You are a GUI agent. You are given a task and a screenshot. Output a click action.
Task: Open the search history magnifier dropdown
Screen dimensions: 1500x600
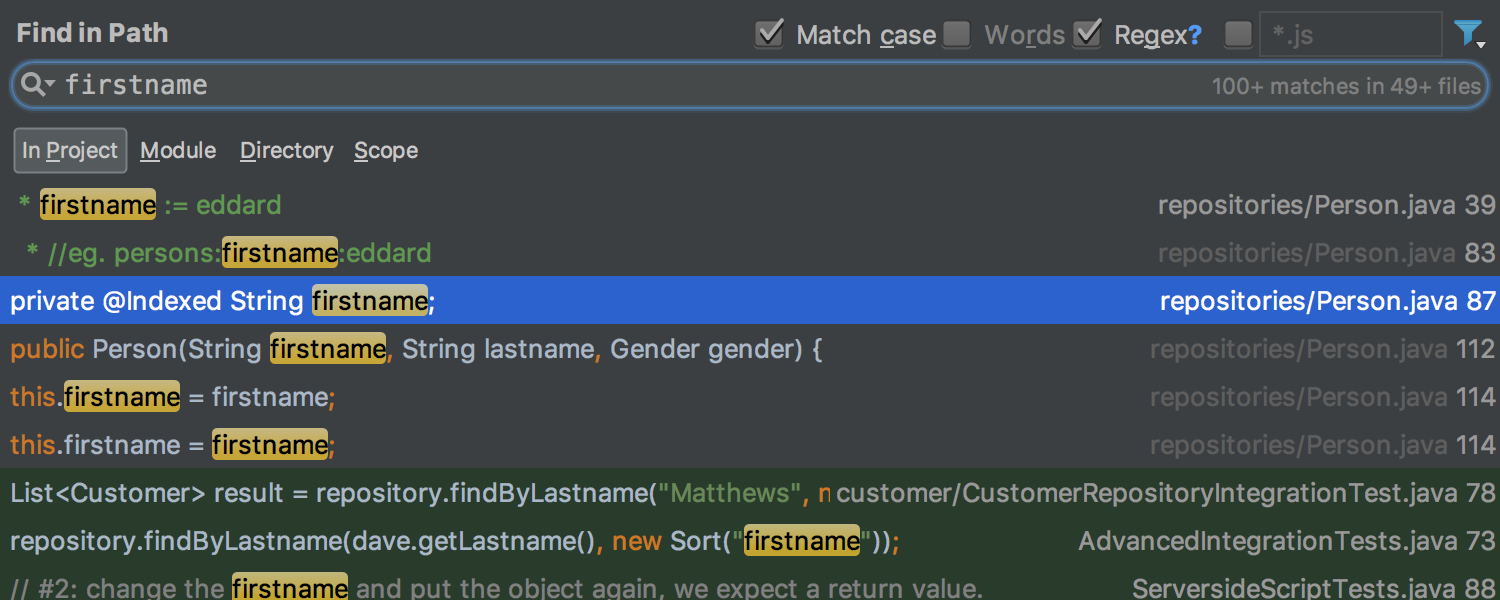36,85
